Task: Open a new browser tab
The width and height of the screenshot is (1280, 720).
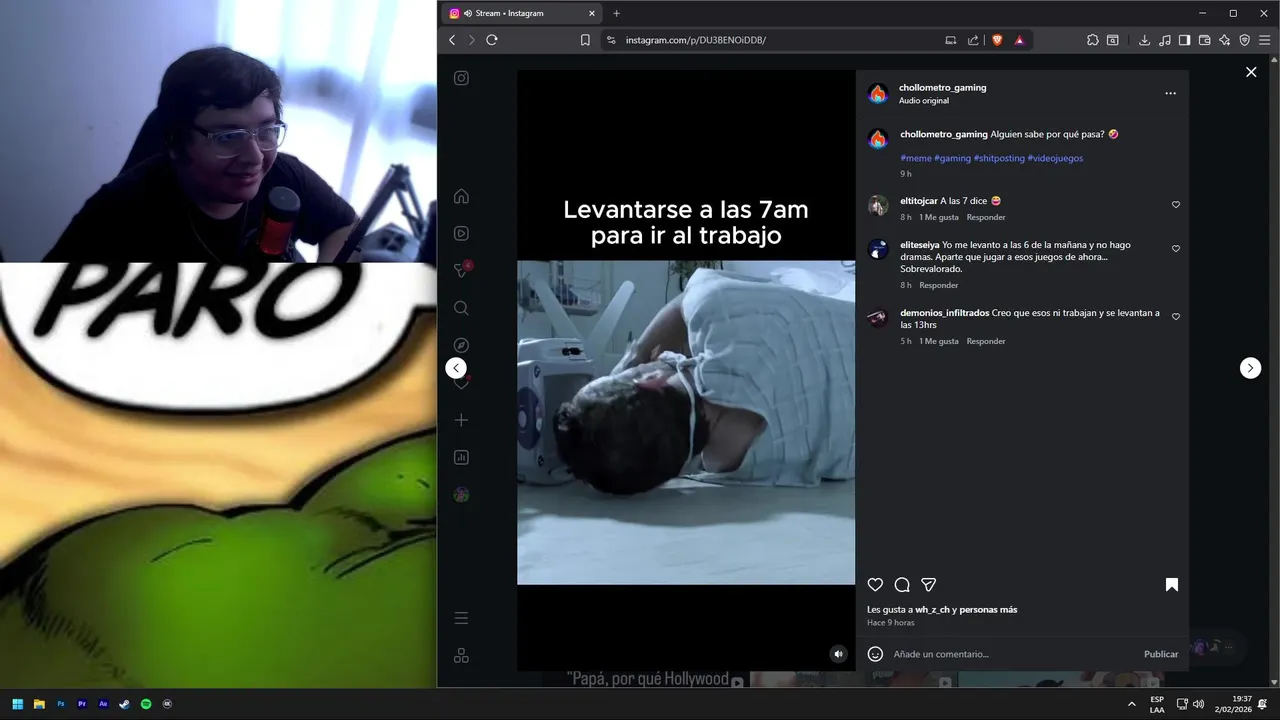Action: point(616,13)
